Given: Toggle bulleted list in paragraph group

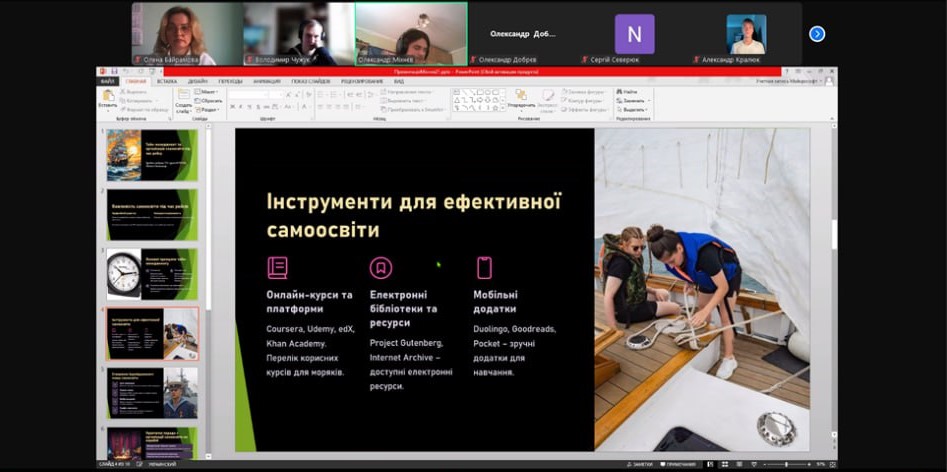Looking at the screenshot, I should 321,95.
